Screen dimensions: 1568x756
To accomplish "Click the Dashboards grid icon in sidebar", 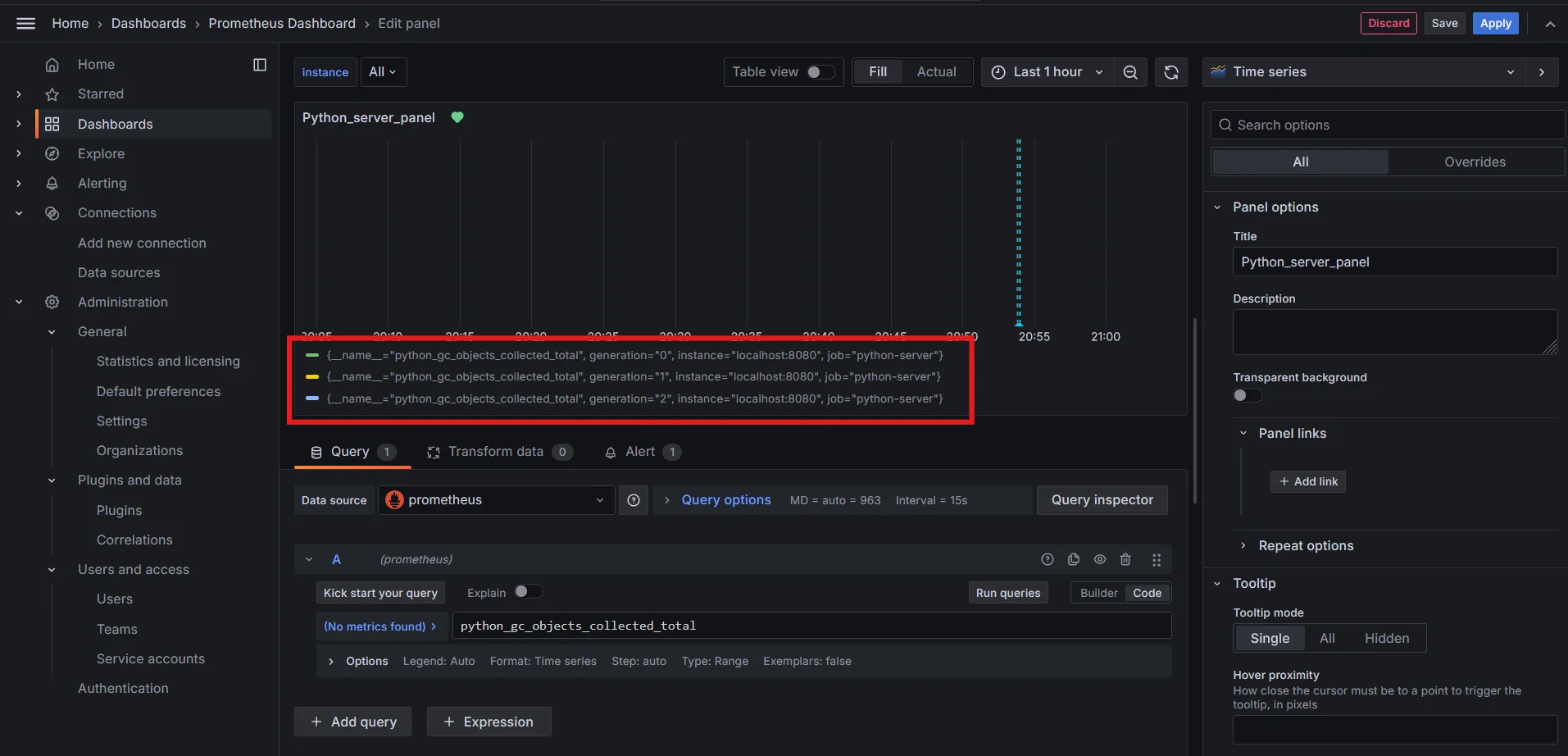I will 52,124.
